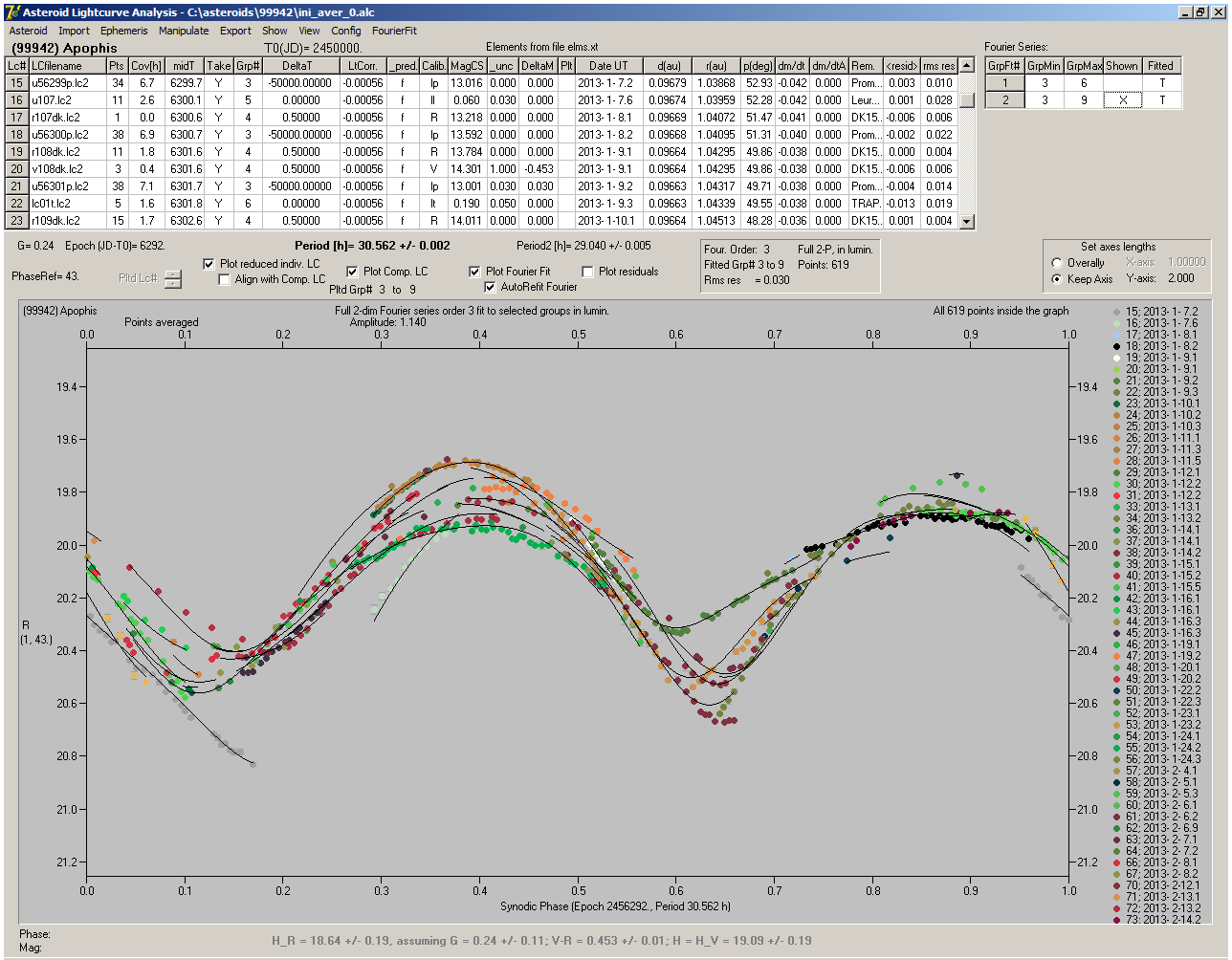Click the Shown header in Fourier Series
This screenshot has width=1232, height=960.
(x=1122, y=66)
